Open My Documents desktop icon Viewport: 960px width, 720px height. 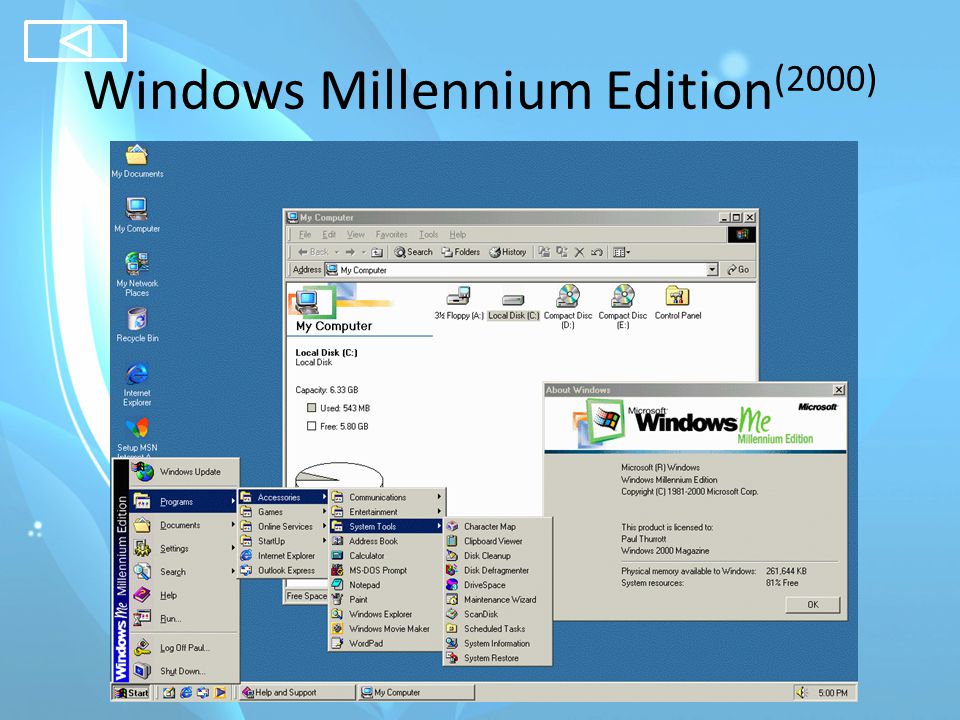point(137,160)
